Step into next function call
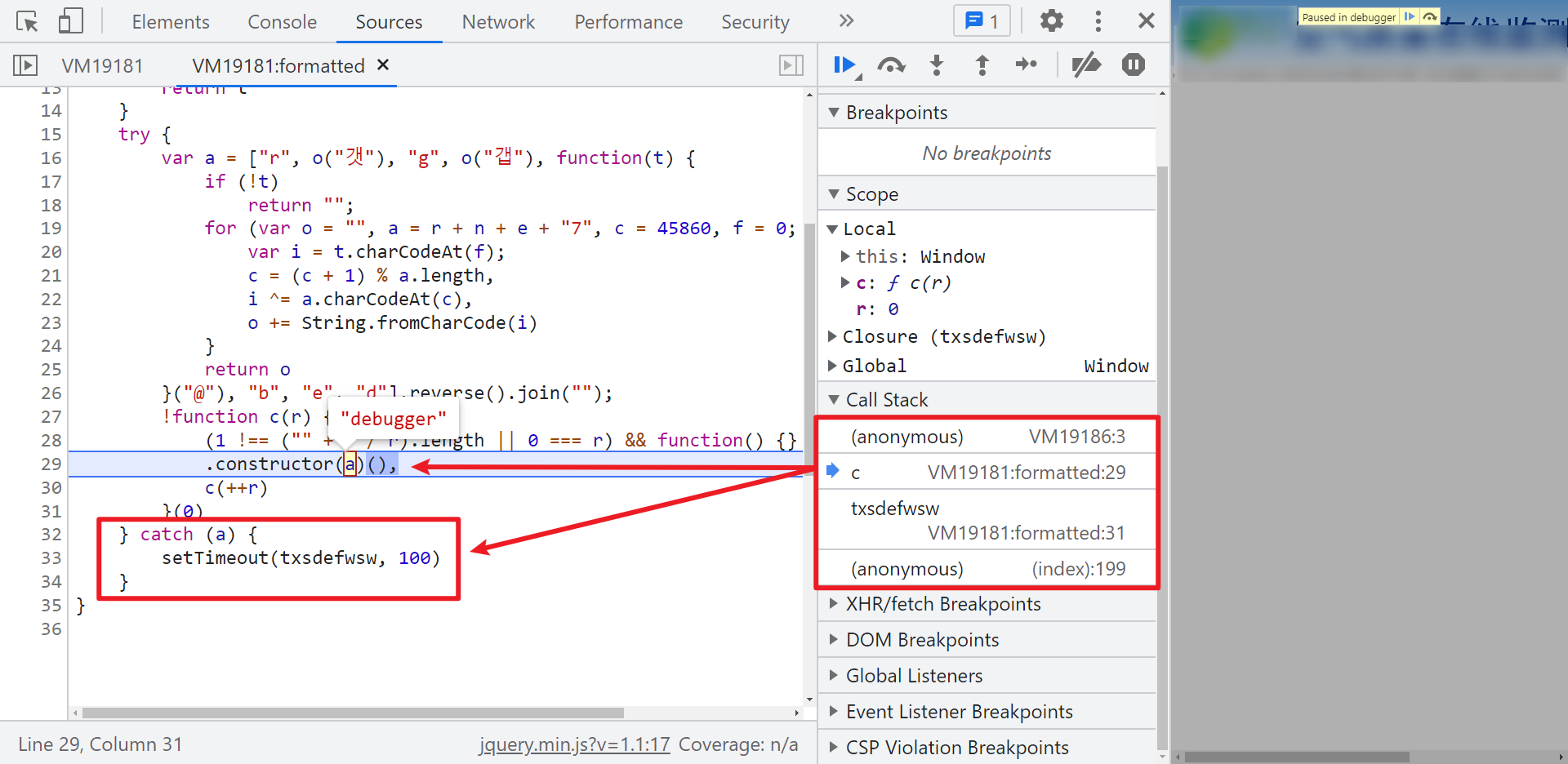1568x764 pixels. point(937,65)
